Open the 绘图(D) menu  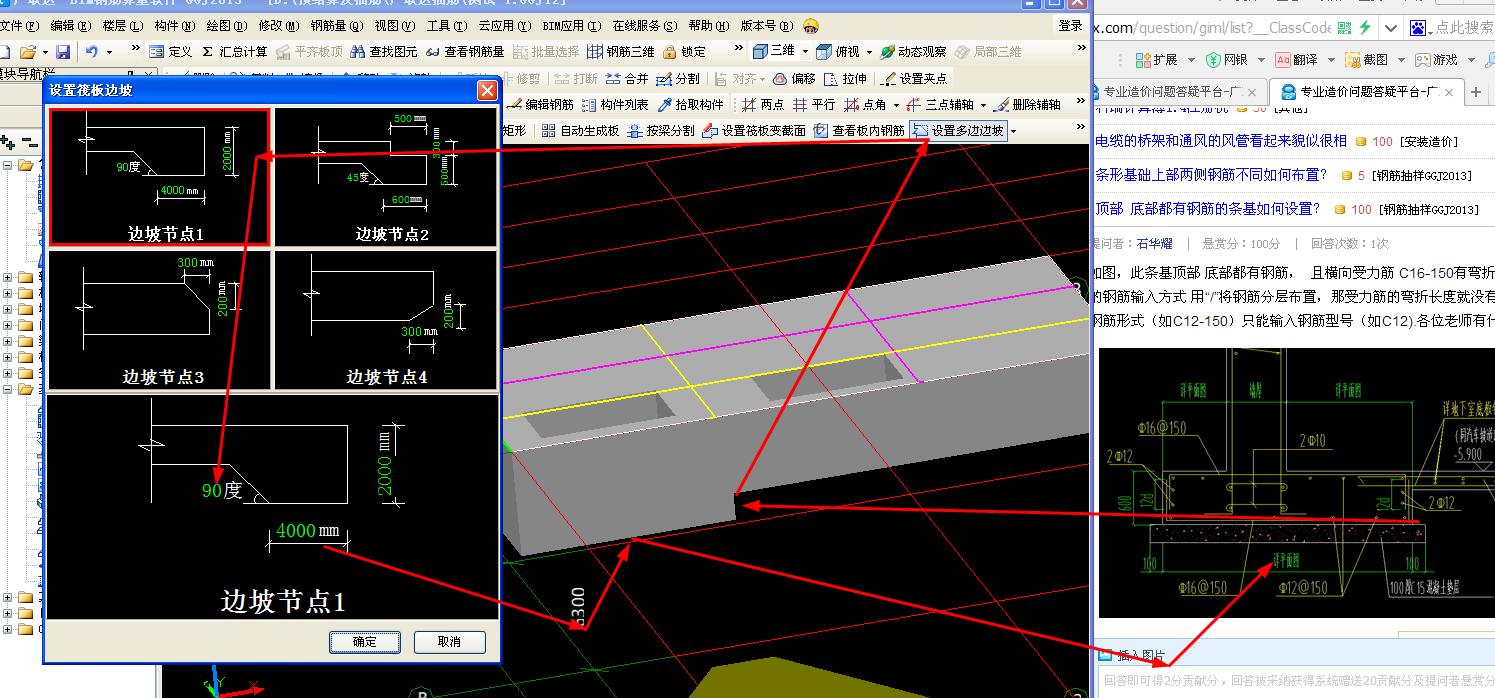click(x=226, y=26)
